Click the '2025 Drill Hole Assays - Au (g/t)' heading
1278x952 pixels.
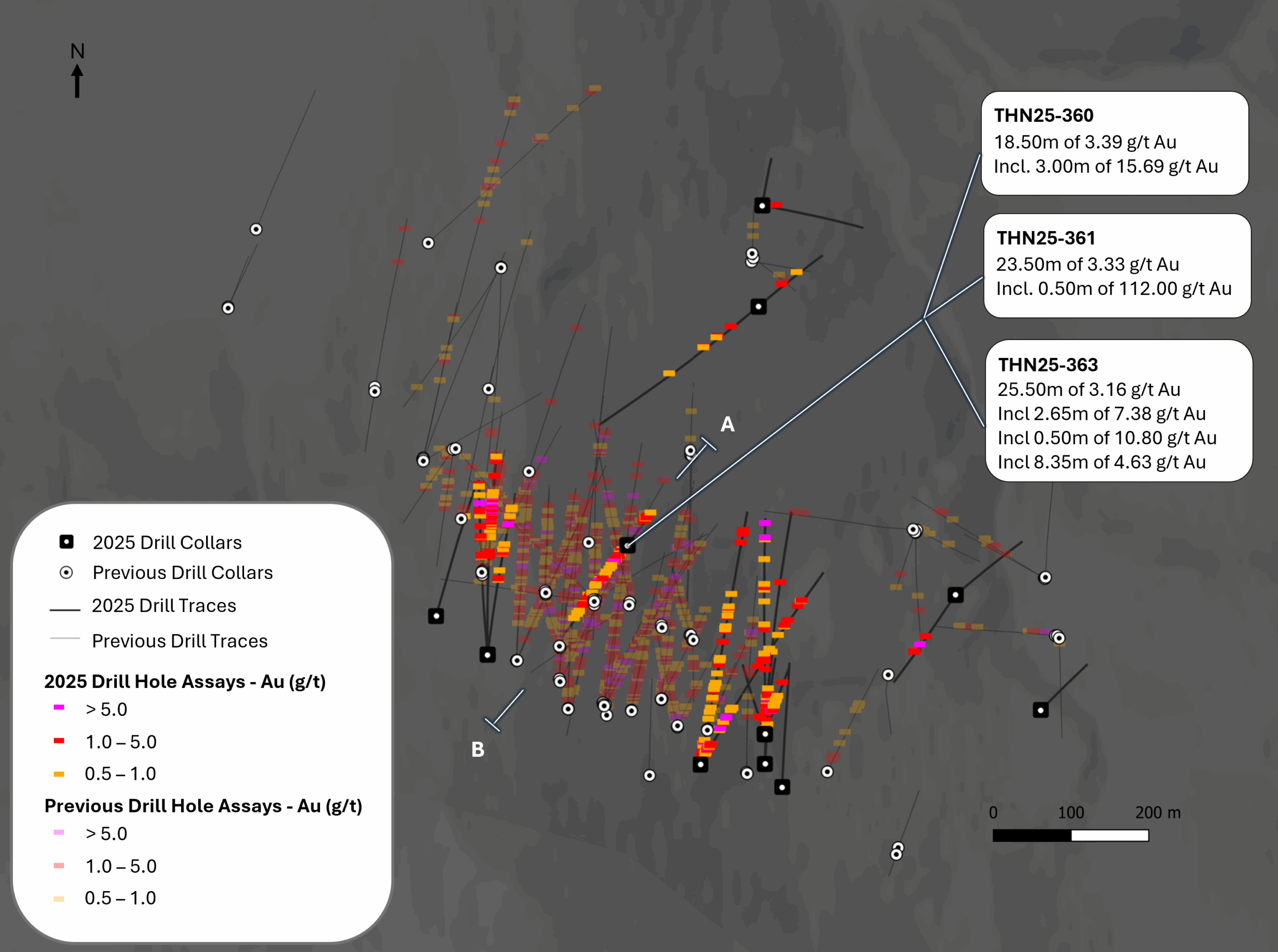tap(185, 682)
